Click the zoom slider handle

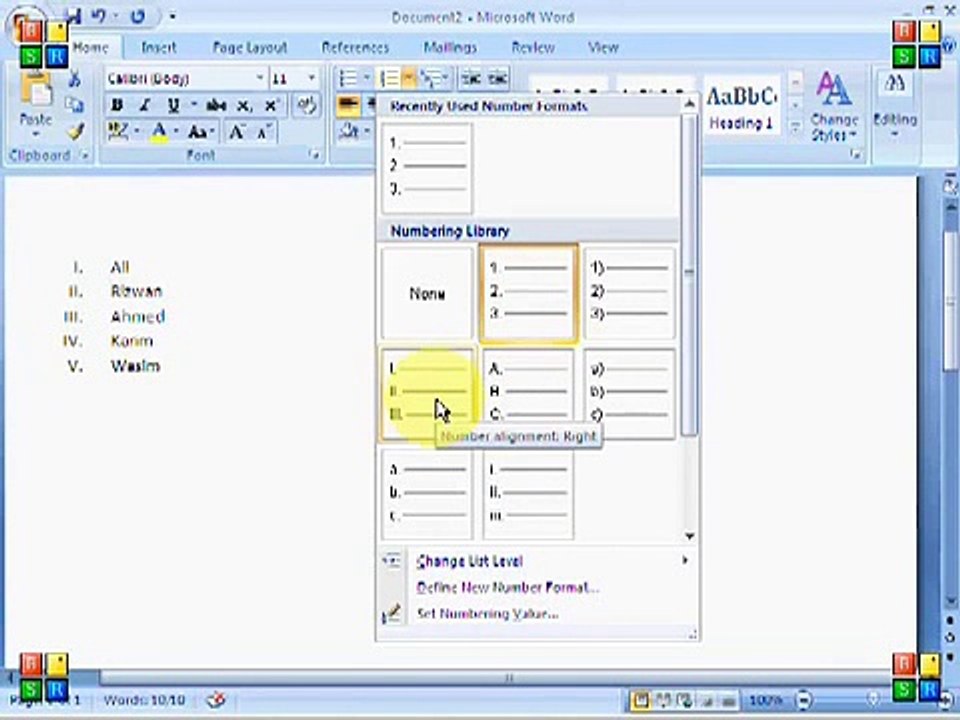872,700
